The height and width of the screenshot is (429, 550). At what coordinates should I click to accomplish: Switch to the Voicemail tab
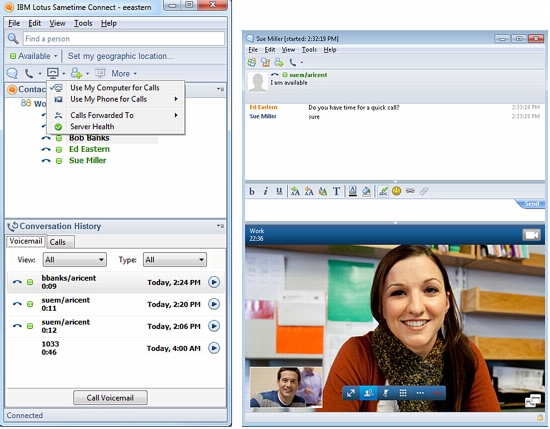coord(26,241)
